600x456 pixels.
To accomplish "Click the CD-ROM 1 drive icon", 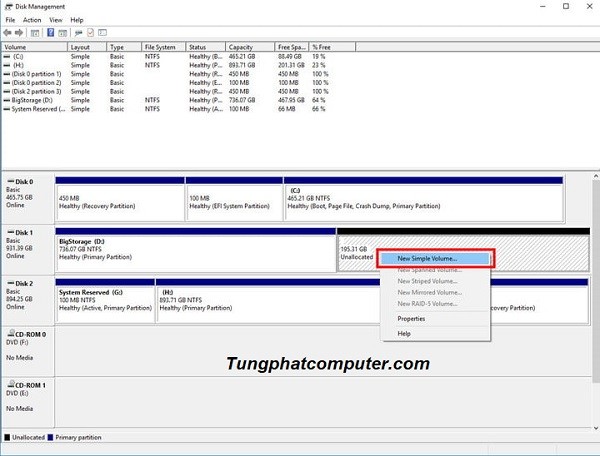I will (x=11, y=384).
